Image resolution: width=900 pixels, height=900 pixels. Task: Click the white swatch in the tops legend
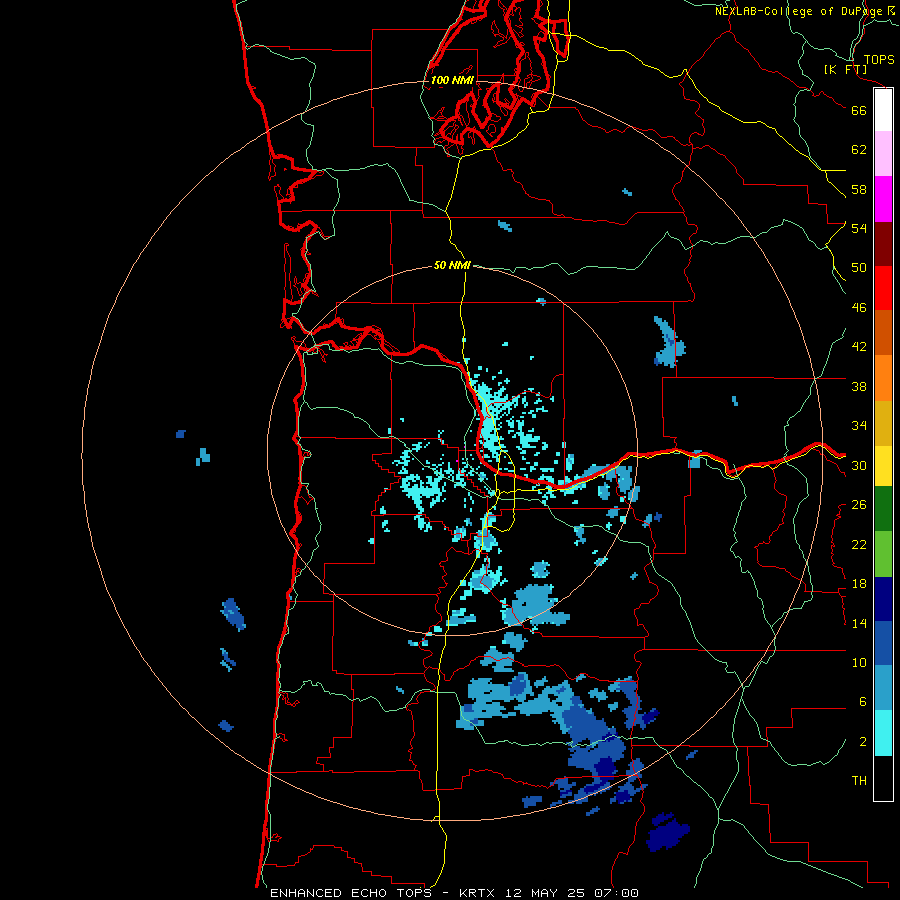(883, 110)
